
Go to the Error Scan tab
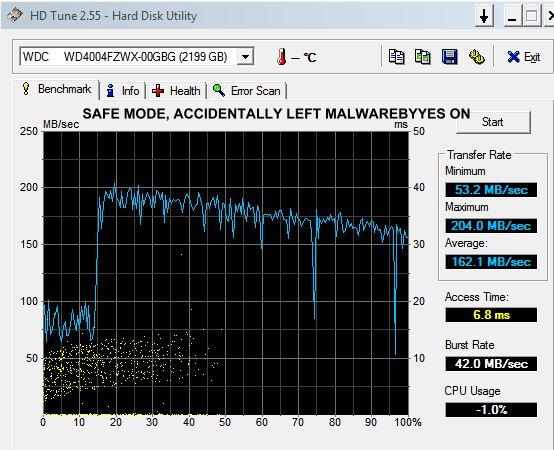247,91
